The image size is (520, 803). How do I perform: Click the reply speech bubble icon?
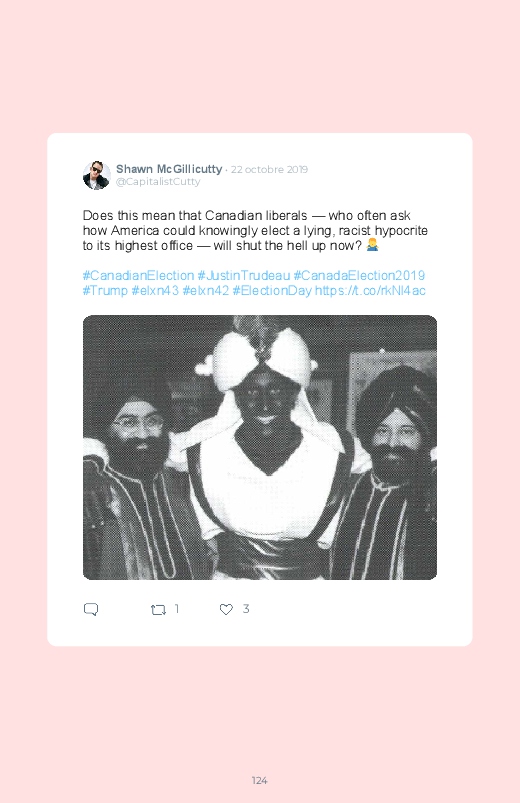[91, 609]
